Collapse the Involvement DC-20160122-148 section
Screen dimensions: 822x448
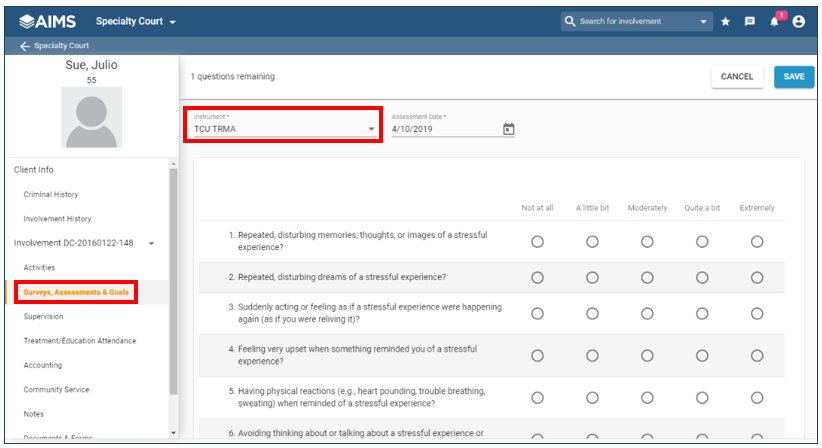tap(151, 243)
